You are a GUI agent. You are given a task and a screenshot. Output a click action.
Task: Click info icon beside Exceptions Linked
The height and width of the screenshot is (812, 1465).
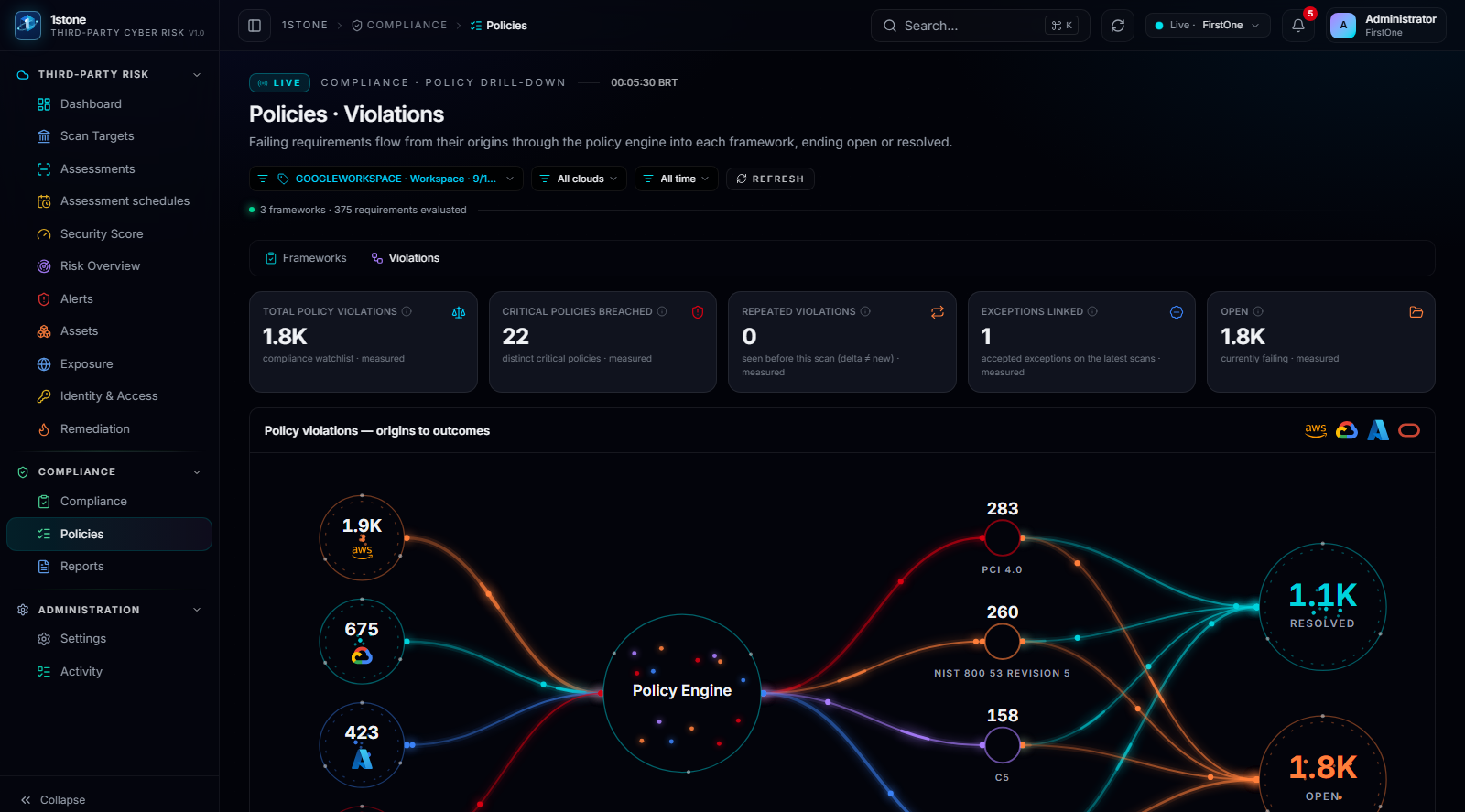pyautogui.click(x=1092, y=311)
